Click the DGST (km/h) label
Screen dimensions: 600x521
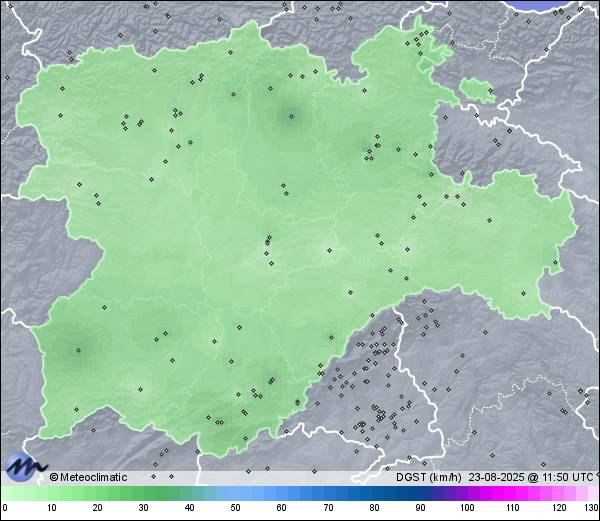[x=429, y=477]
